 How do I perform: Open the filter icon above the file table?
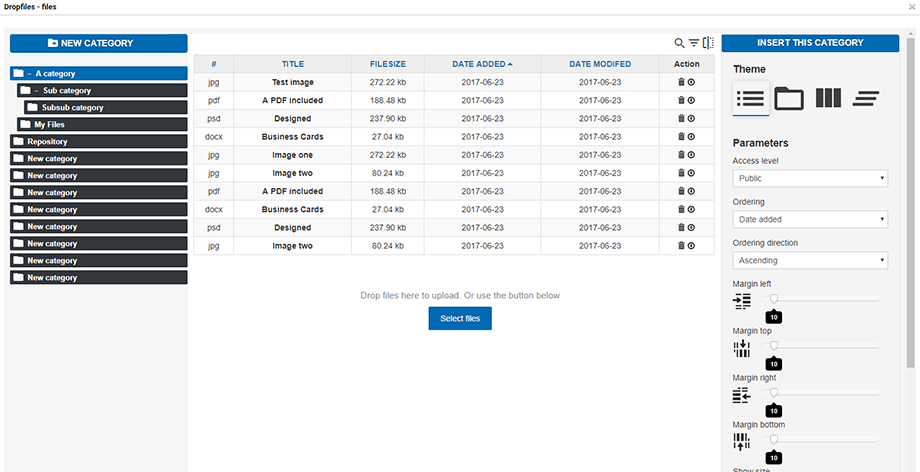[694, 43]
